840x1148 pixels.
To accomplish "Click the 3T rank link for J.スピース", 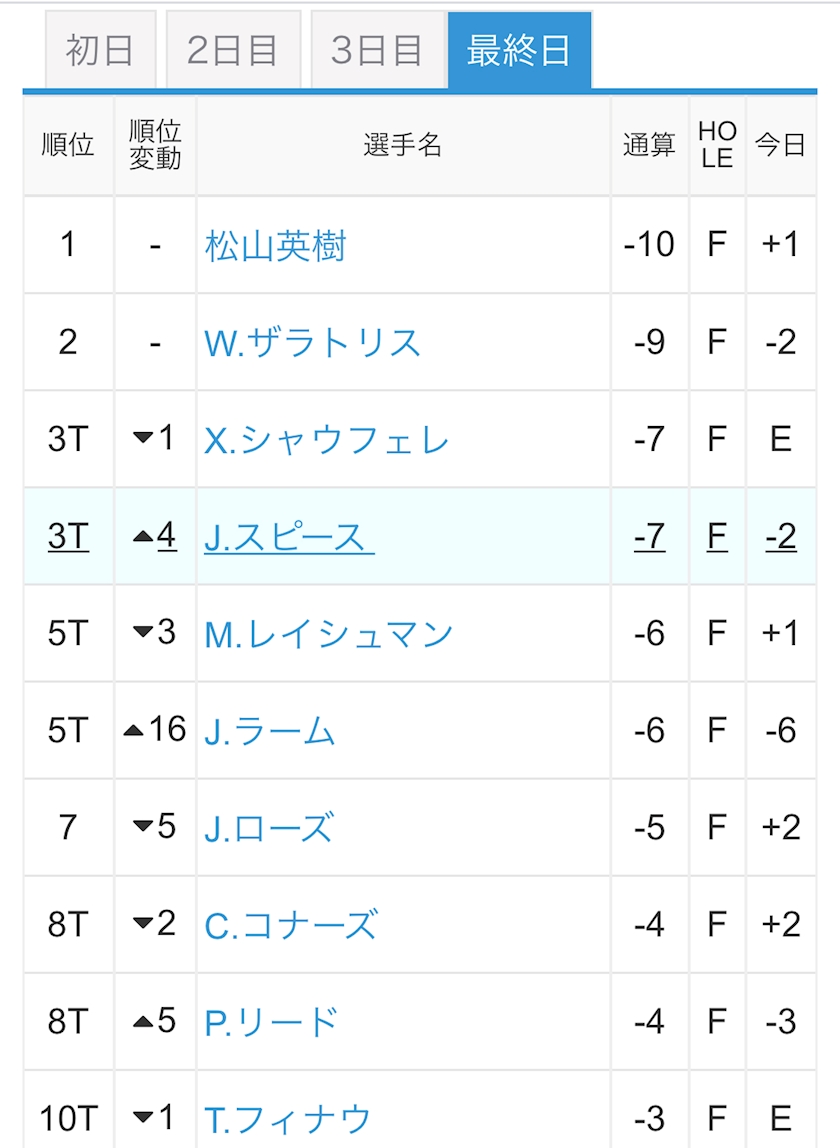I will pyautogui.click(x=68, y=537).
